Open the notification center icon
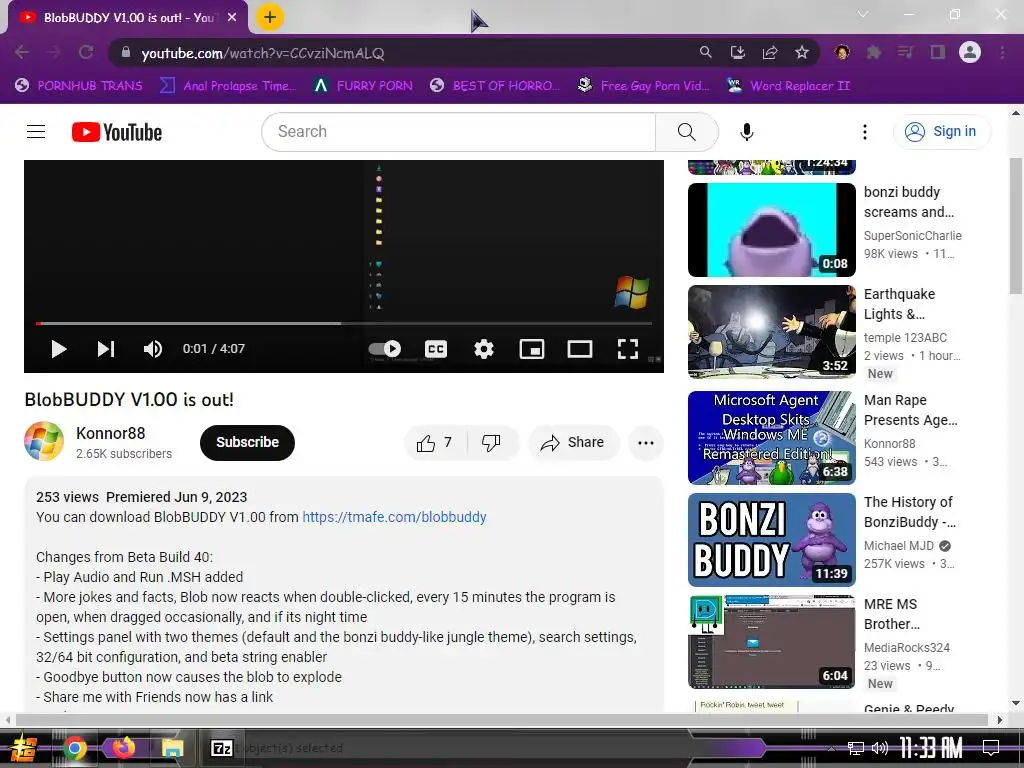This screenshot has height=768, width=1024. click(991, 748)
